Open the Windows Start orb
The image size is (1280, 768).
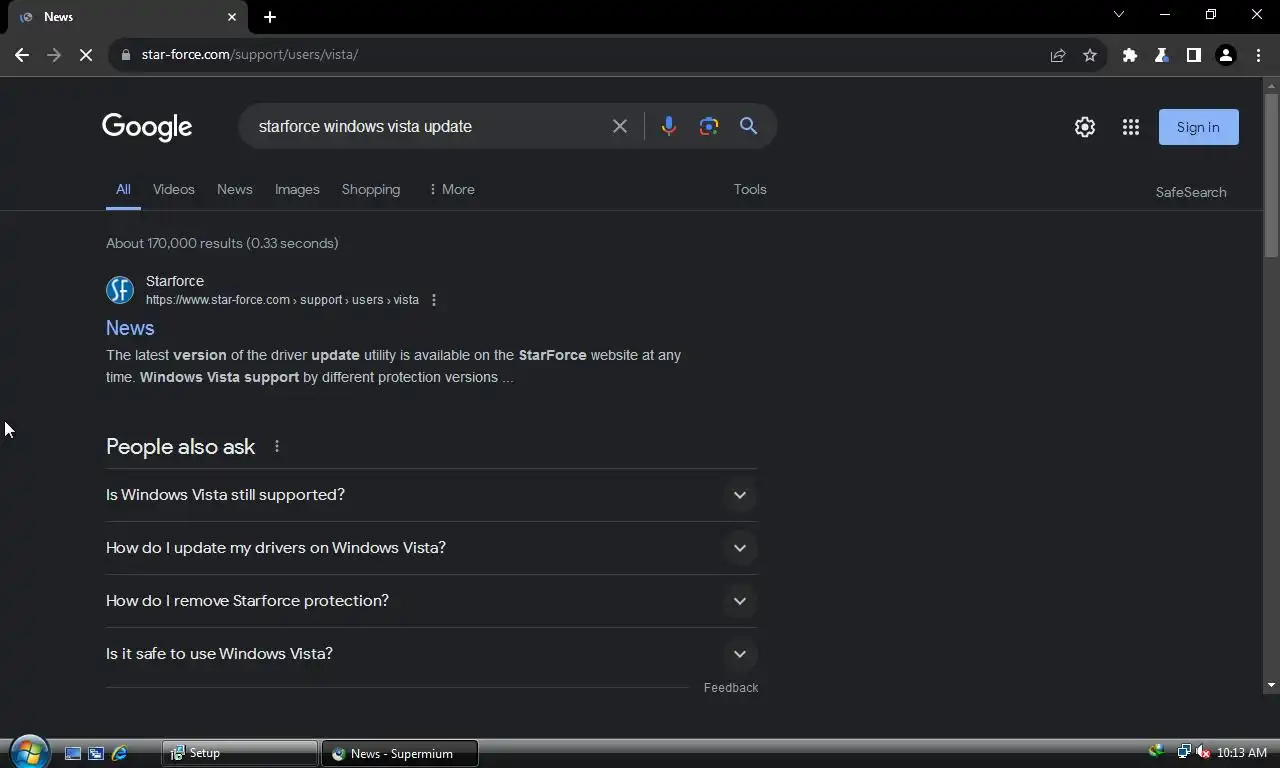coord(29,752)
